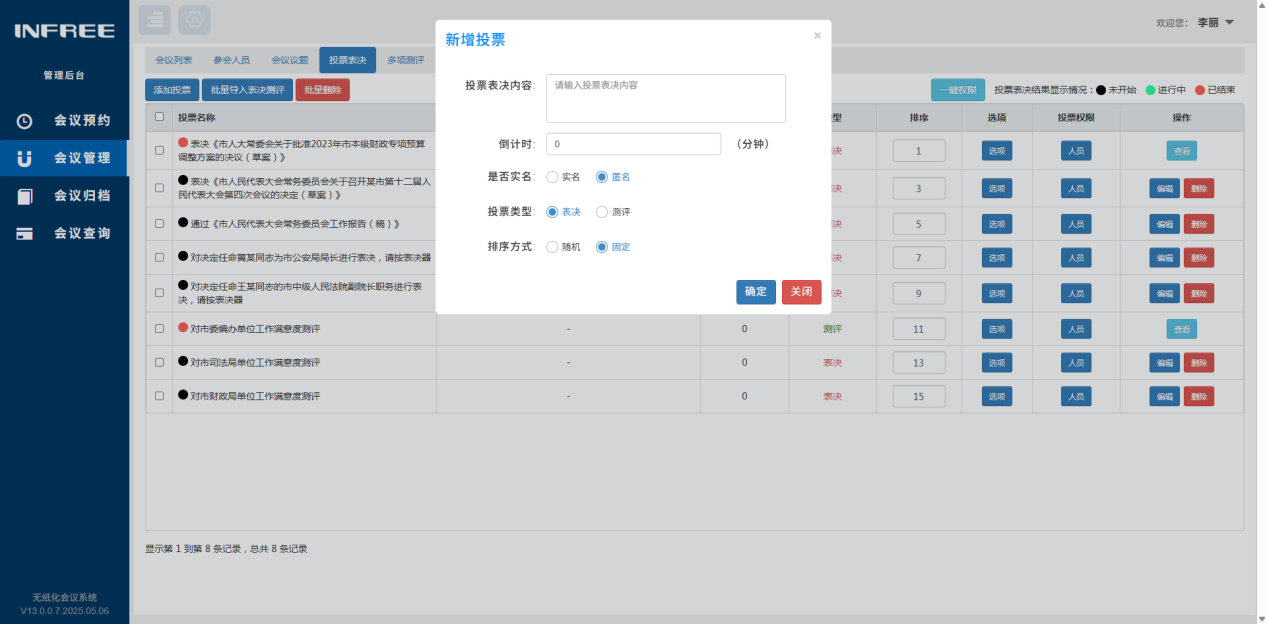This screenshot has height=624, width=1267.
Task: Focus the 倒计时 minutes input field
Action: pos(634,144)
